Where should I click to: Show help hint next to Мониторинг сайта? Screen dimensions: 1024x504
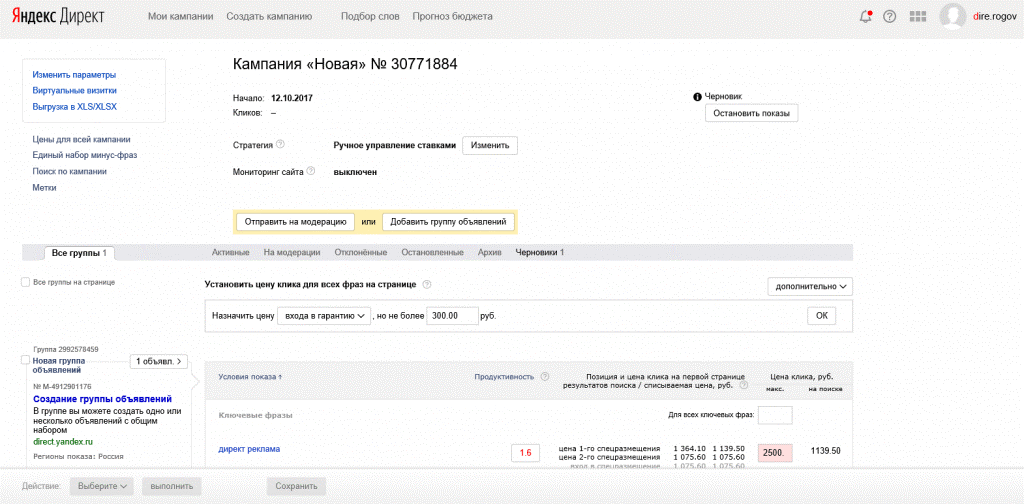click(311, 172)
